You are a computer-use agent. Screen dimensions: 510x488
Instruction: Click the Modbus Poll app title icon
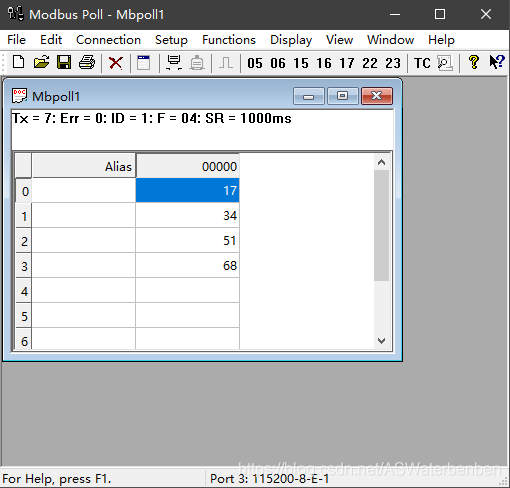coord(16,14)
